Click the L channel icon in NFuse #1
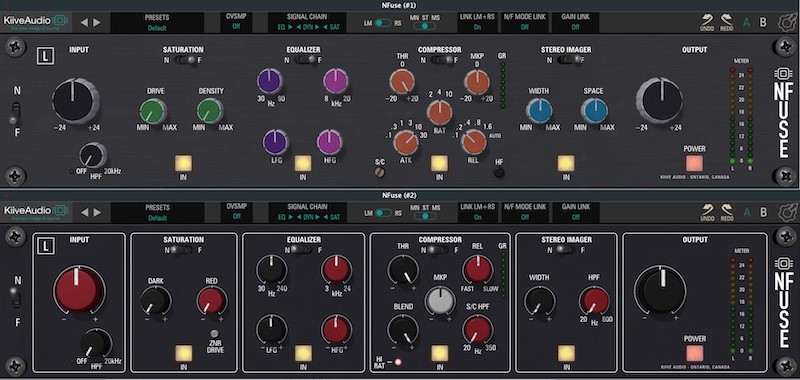Image resolution: width=800 pixels, height=380 pixels. click(x=45, y=57)
